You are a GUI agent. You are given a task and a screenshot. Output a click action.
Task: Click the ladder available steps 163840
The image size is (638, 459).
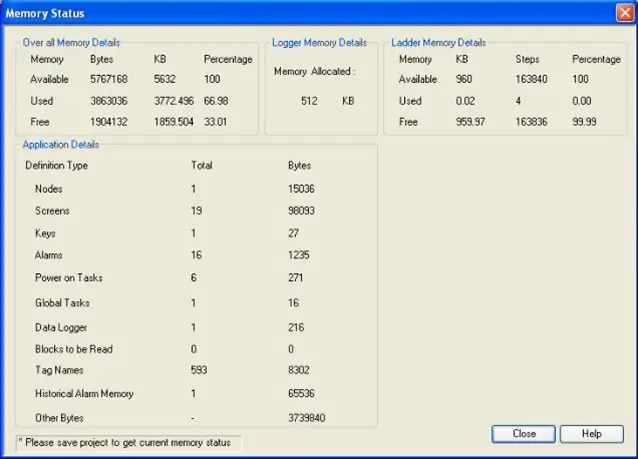tap(531, 79)
